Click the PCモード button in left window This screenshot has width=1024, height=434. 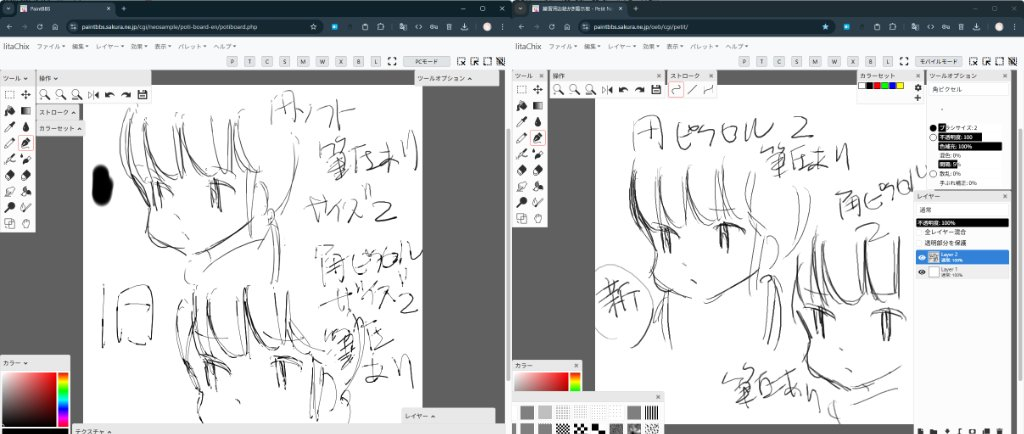[x=426, y=61]
